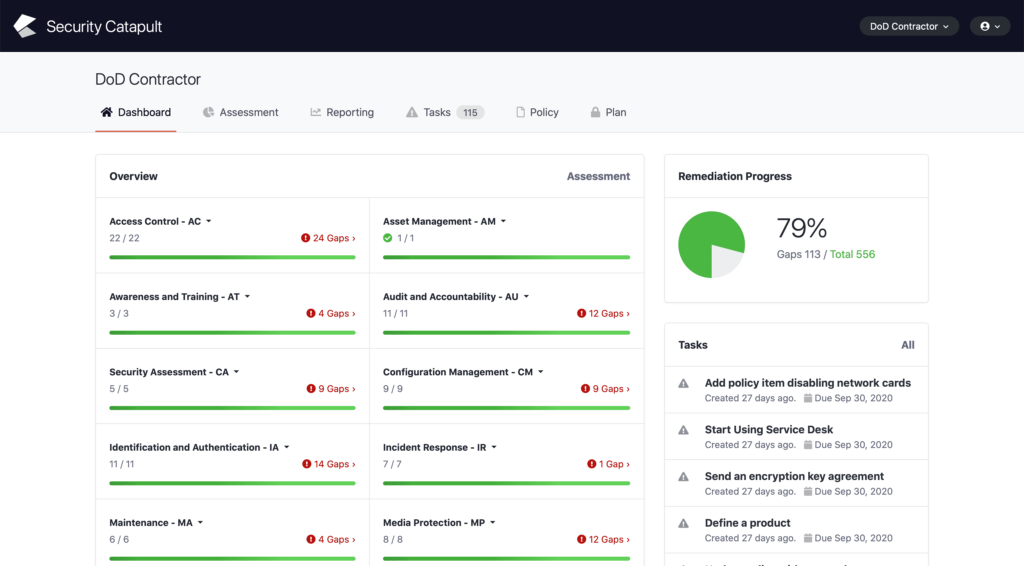View 9 Gaps for Configuration Management
The height and width of the screenshot is (566, 1024).
[x=605, y=389]
